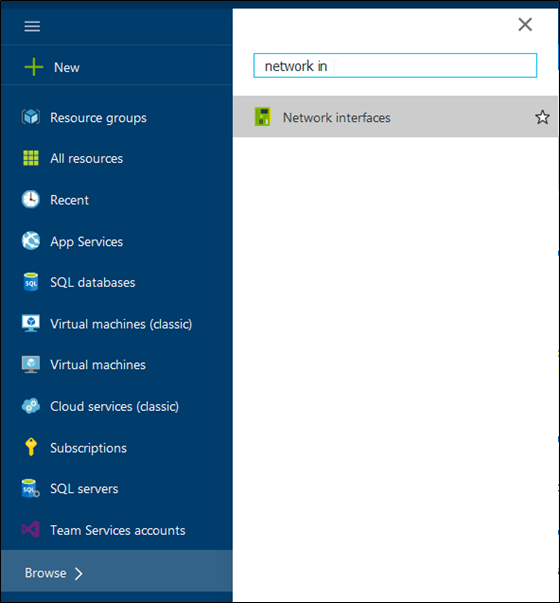This screenshot has width=560, height=603.
Task: Open Resource groups from the sidebar
Action: (x=98, y=118)
